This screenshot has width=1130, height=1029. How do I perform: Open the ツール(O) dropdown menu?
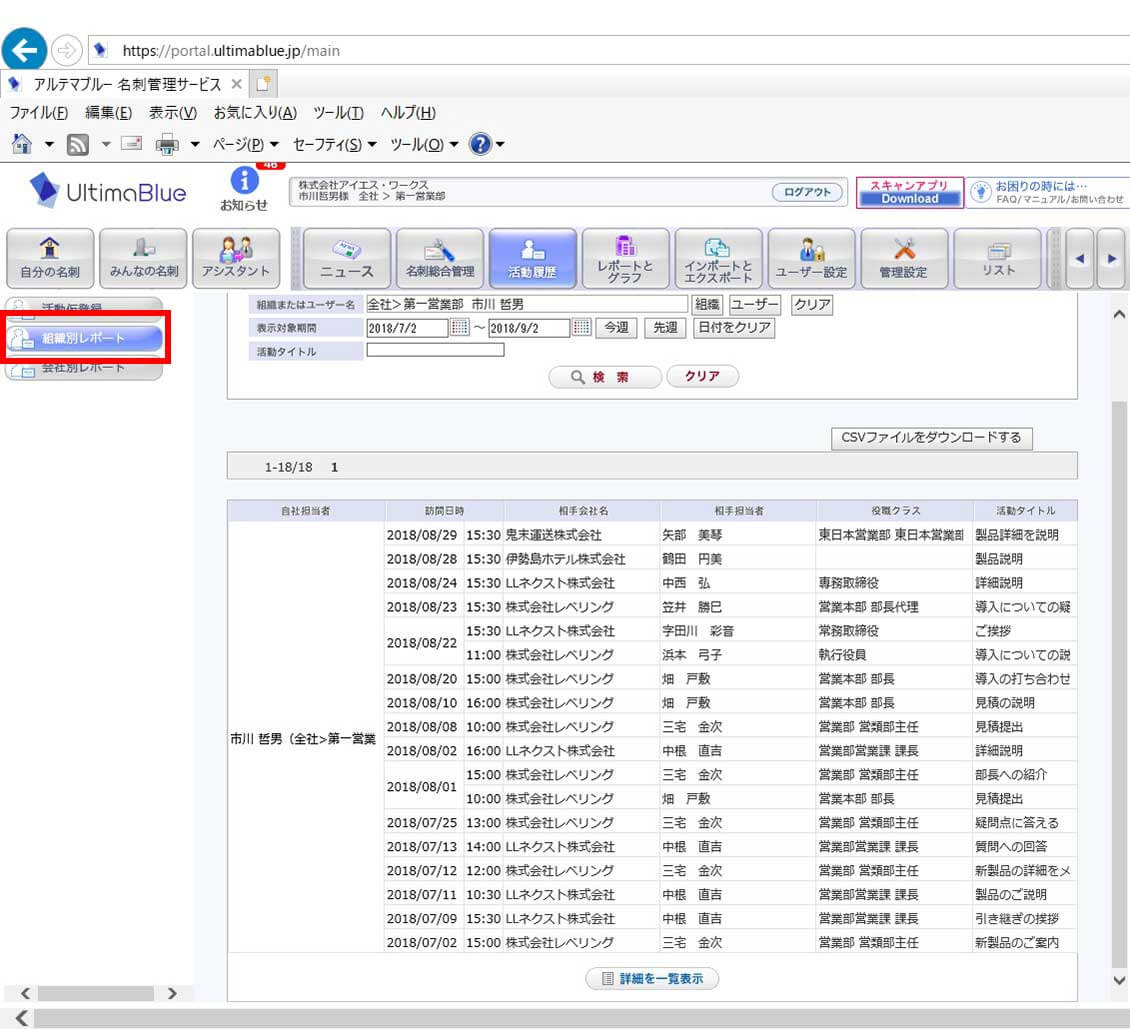(x=424, y=145)
